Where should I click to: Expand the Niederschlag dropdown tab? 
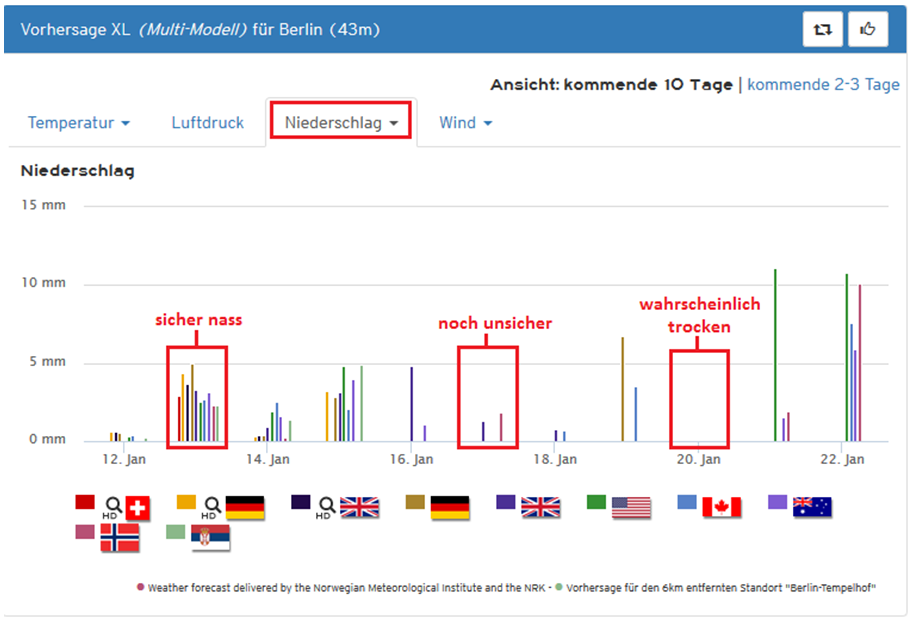(x=341, y=123)
